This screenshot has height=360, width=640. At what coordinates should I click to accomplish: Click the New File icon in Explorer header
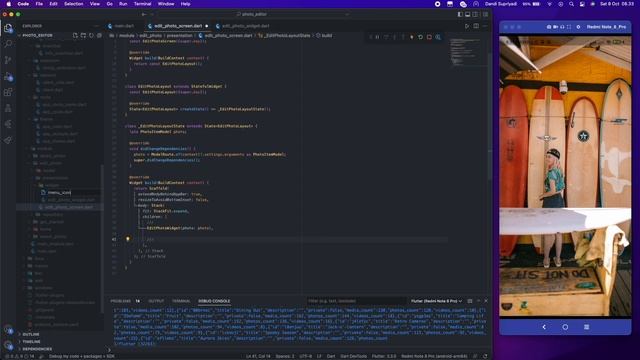point(75,36)
